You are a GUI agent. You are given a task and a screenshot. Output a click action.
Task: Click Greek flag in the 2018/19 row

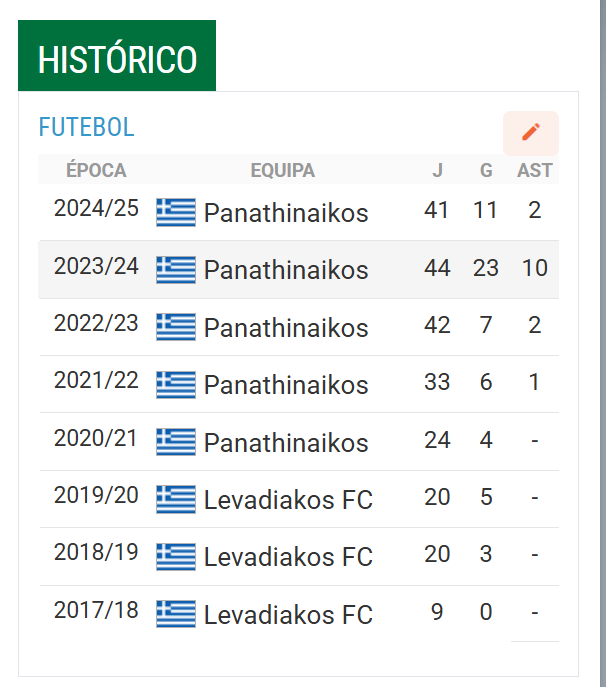[x=176, y=556]
